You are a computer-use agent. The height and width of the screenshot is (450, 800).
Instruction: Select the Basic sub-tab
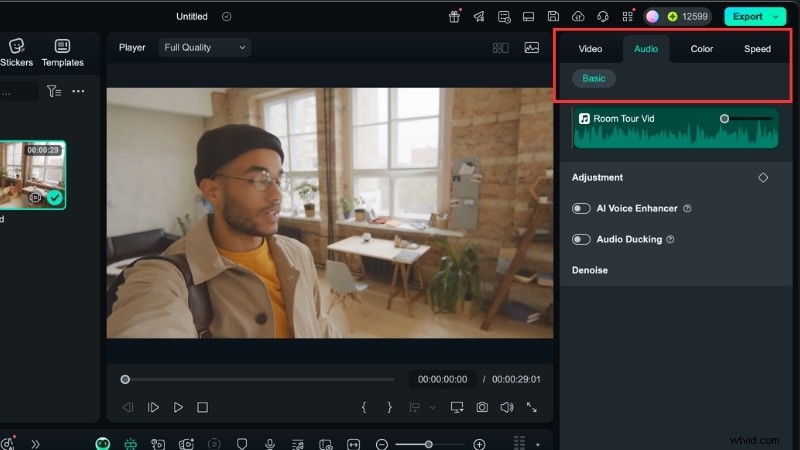594,79
